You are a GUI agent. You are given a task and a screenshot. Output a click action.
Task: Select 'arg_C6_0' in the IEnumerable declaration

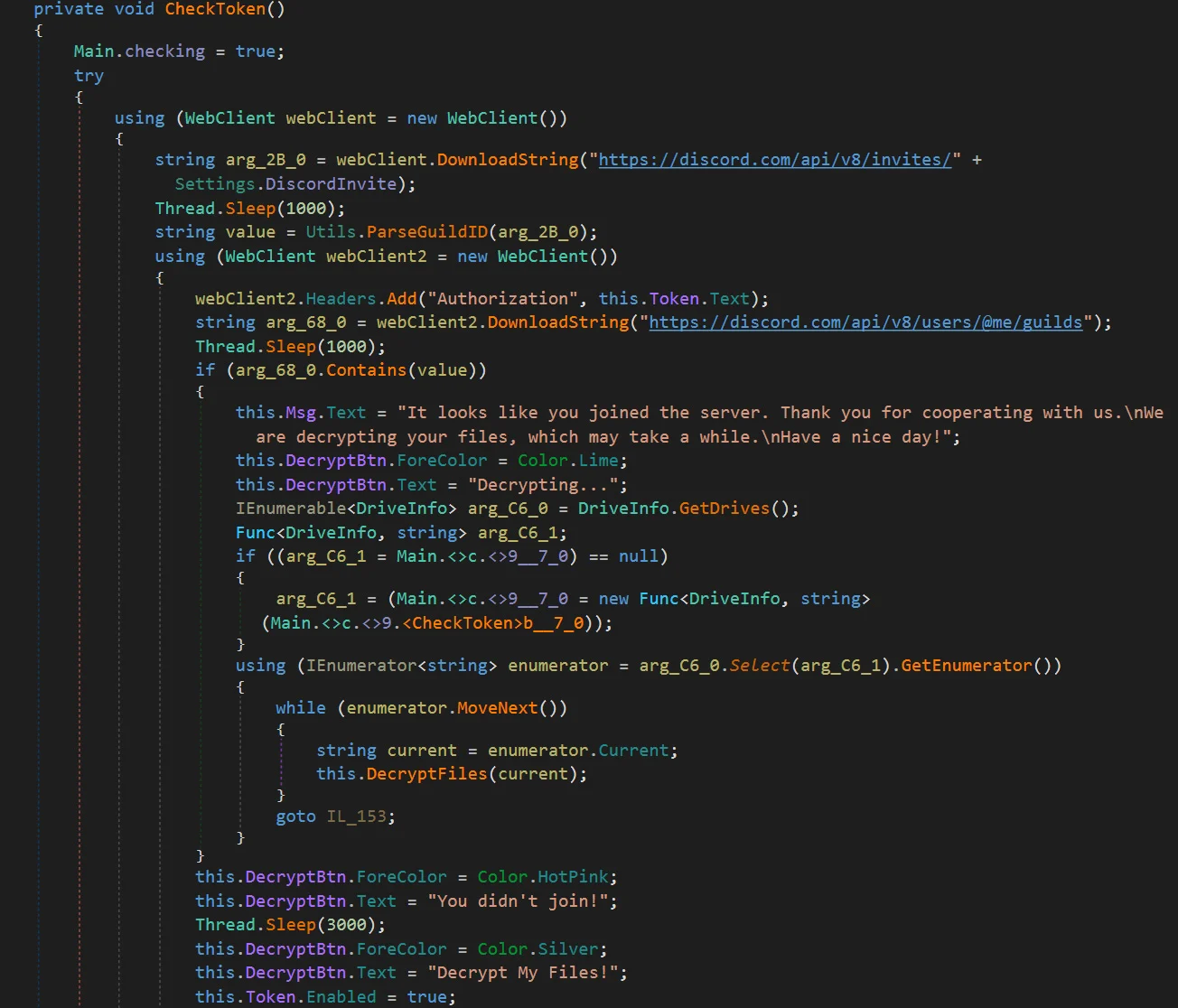[508, 509]
